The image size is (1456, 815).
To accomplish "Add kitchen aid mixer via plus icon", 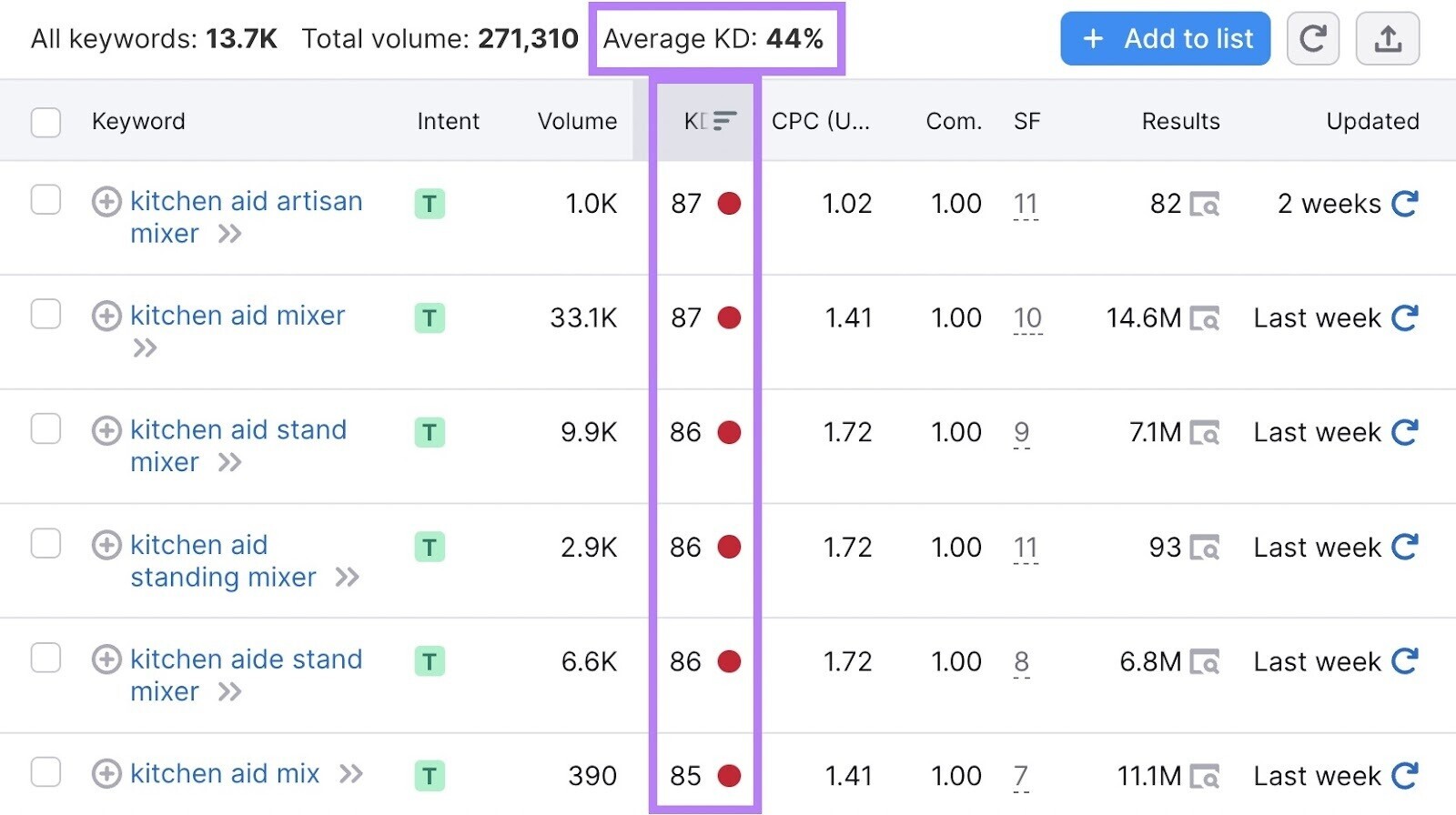I will coord(106,317).
